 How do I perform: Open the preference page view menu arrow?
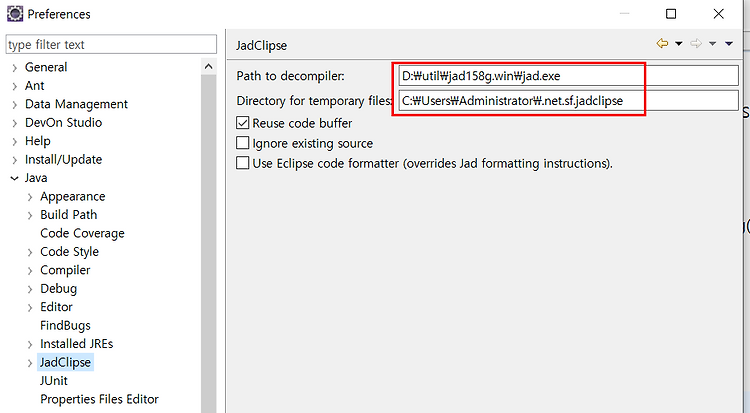728,44
